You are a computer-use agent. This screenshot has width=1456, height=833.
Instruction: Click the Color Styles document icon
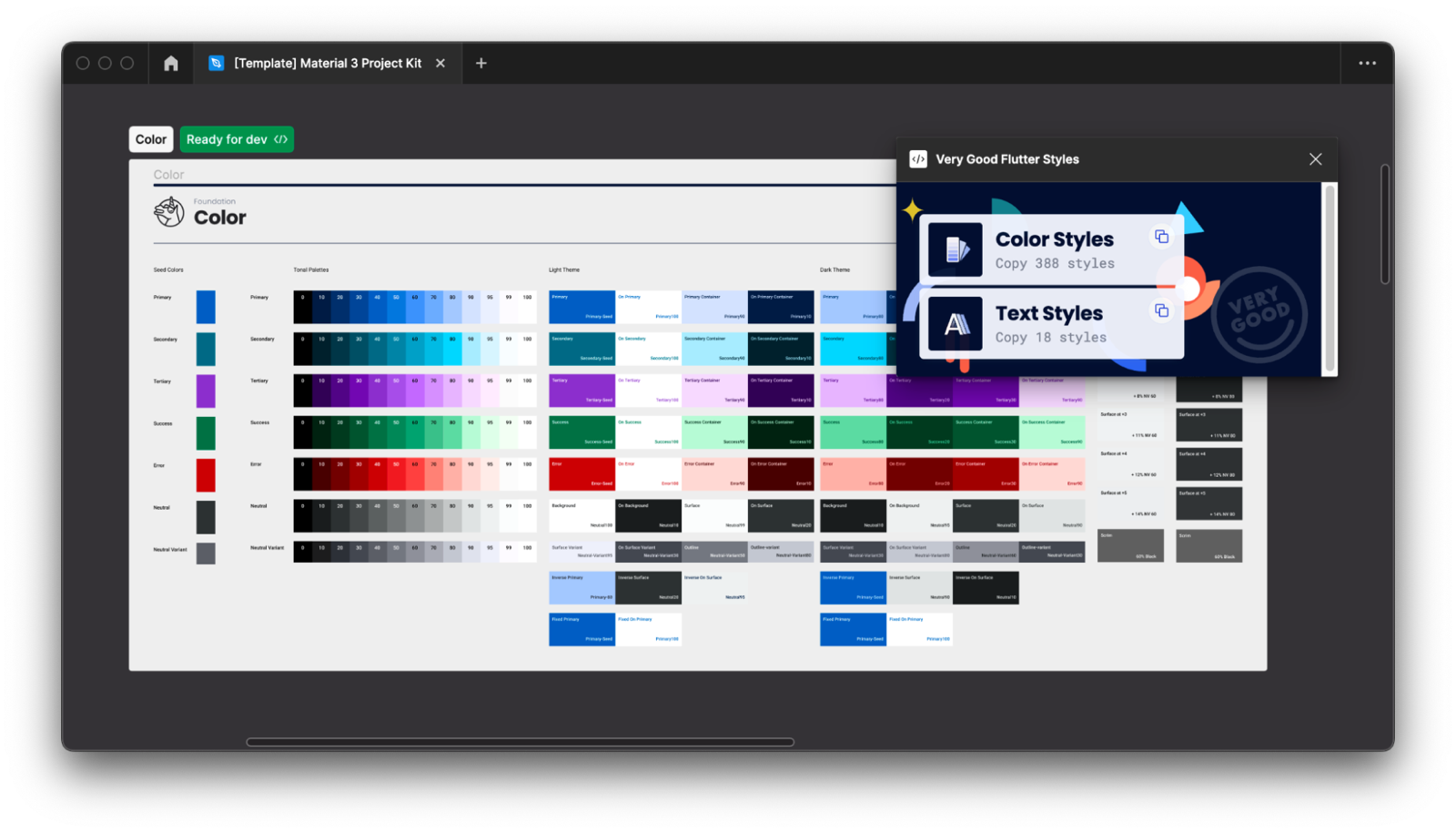(955, 249)
